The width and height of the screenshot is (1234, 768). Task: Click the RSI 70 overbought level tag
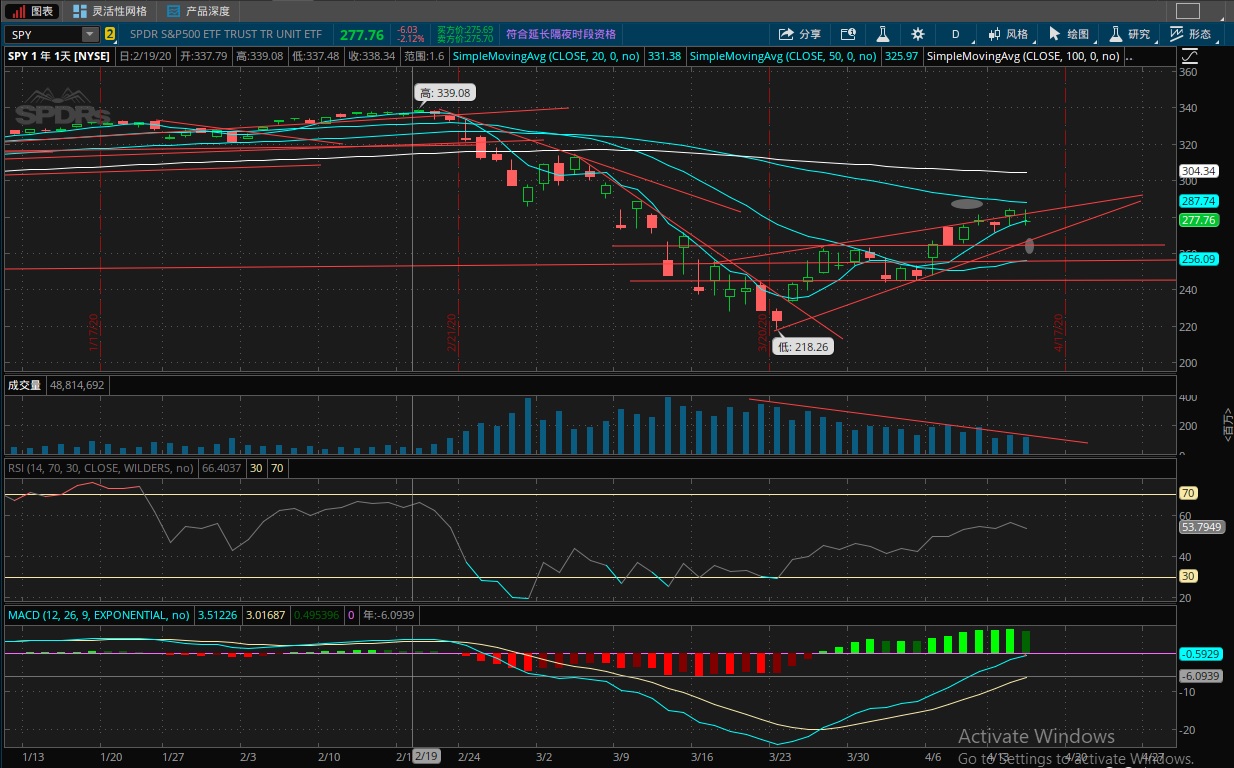click(x=1190, y=493)
